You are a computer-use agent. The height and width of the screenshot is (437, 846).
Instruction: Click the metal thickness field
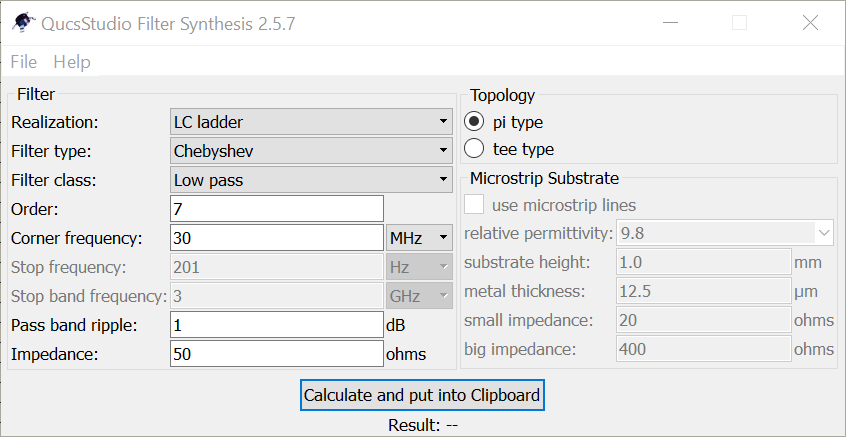click(704, 291)
